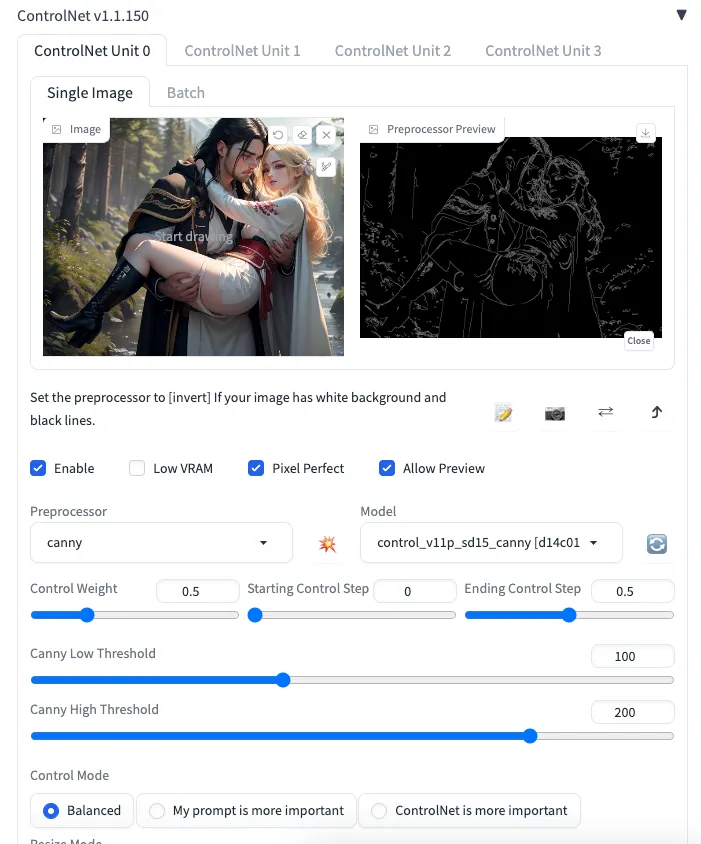Open webcam with camera icon
Viewport: 701px width, 844px height.
555,413
